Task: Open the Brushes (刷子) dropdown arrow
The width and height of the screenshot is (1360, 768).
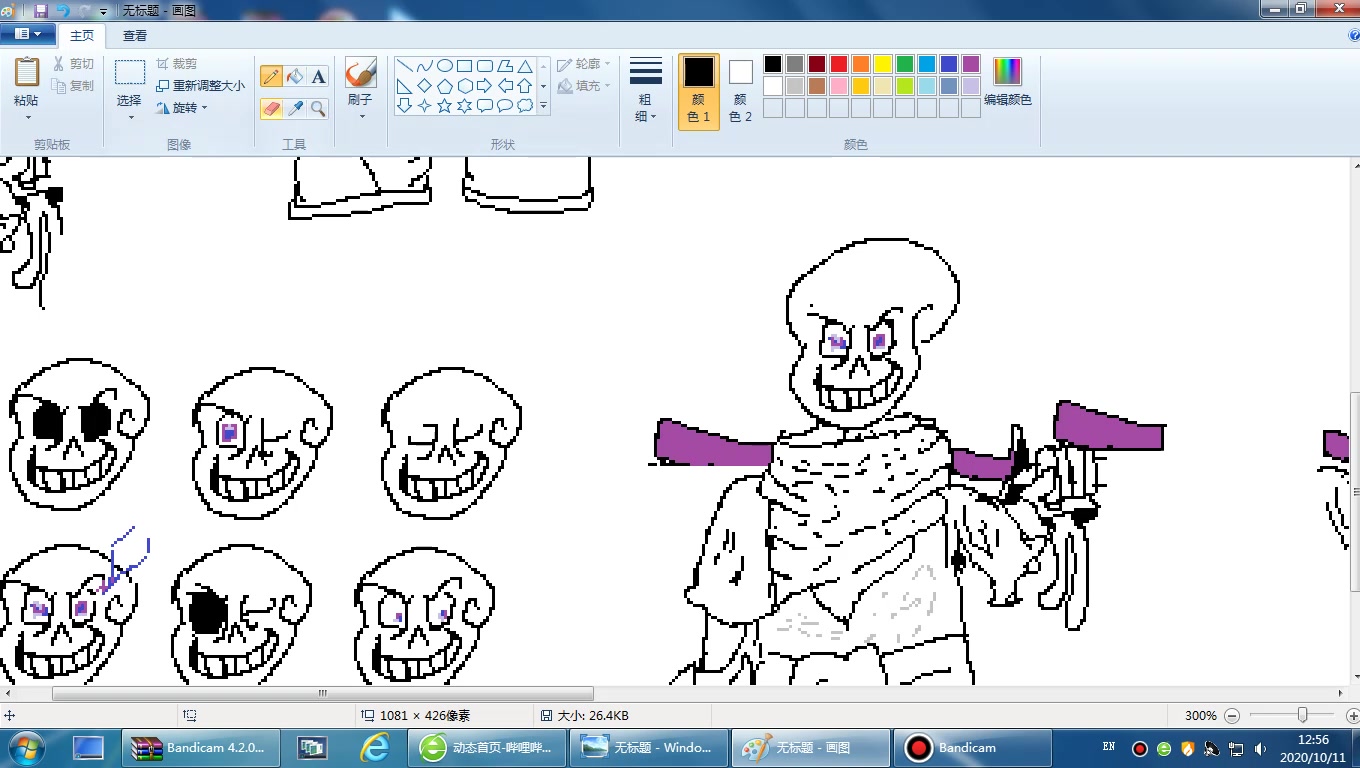Action: (x=361, y=116)
